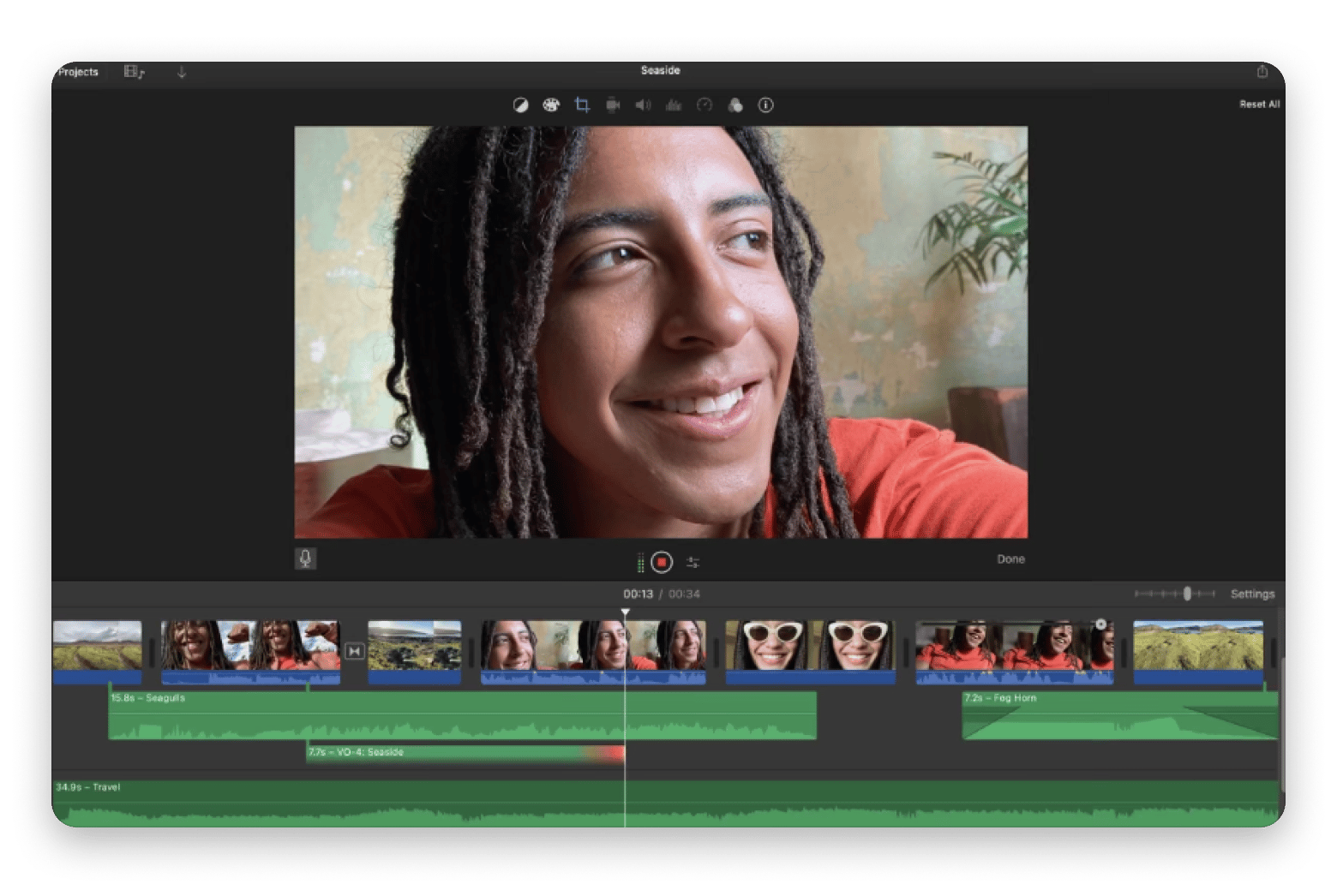Adjust the timeline zoom slider

[1187, 592]
